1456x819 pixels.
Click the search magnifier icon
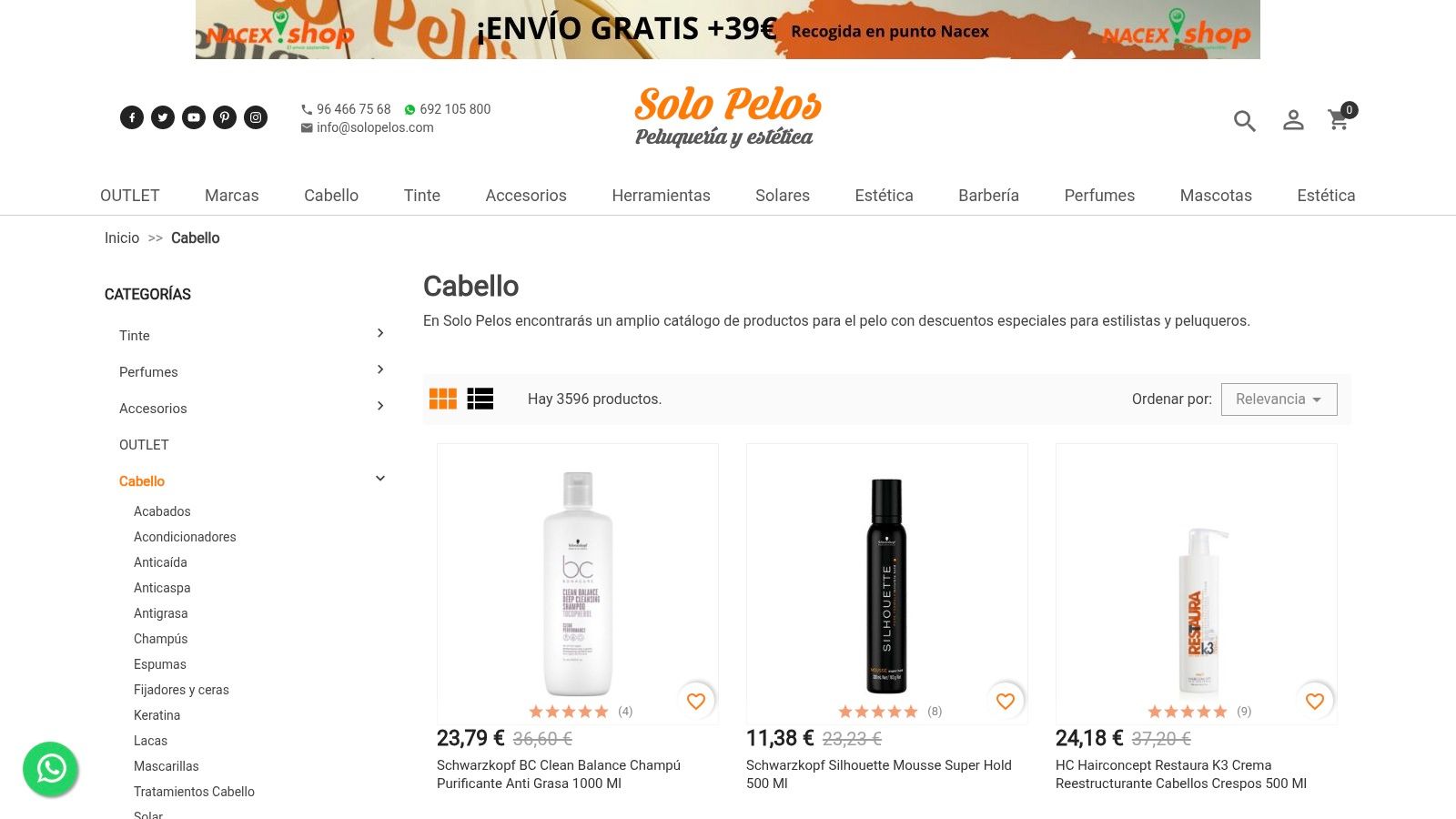(x=1245, y=120)
